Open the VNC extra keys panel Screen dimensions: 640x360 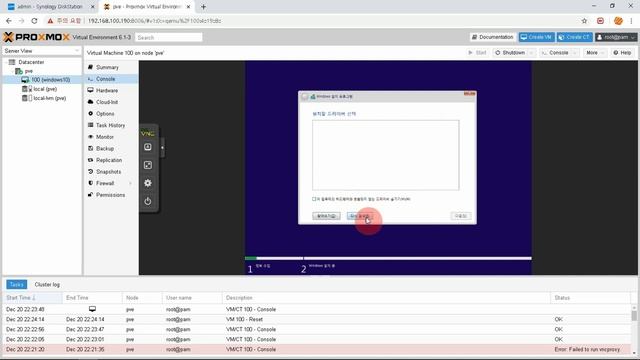pos(148,147)
